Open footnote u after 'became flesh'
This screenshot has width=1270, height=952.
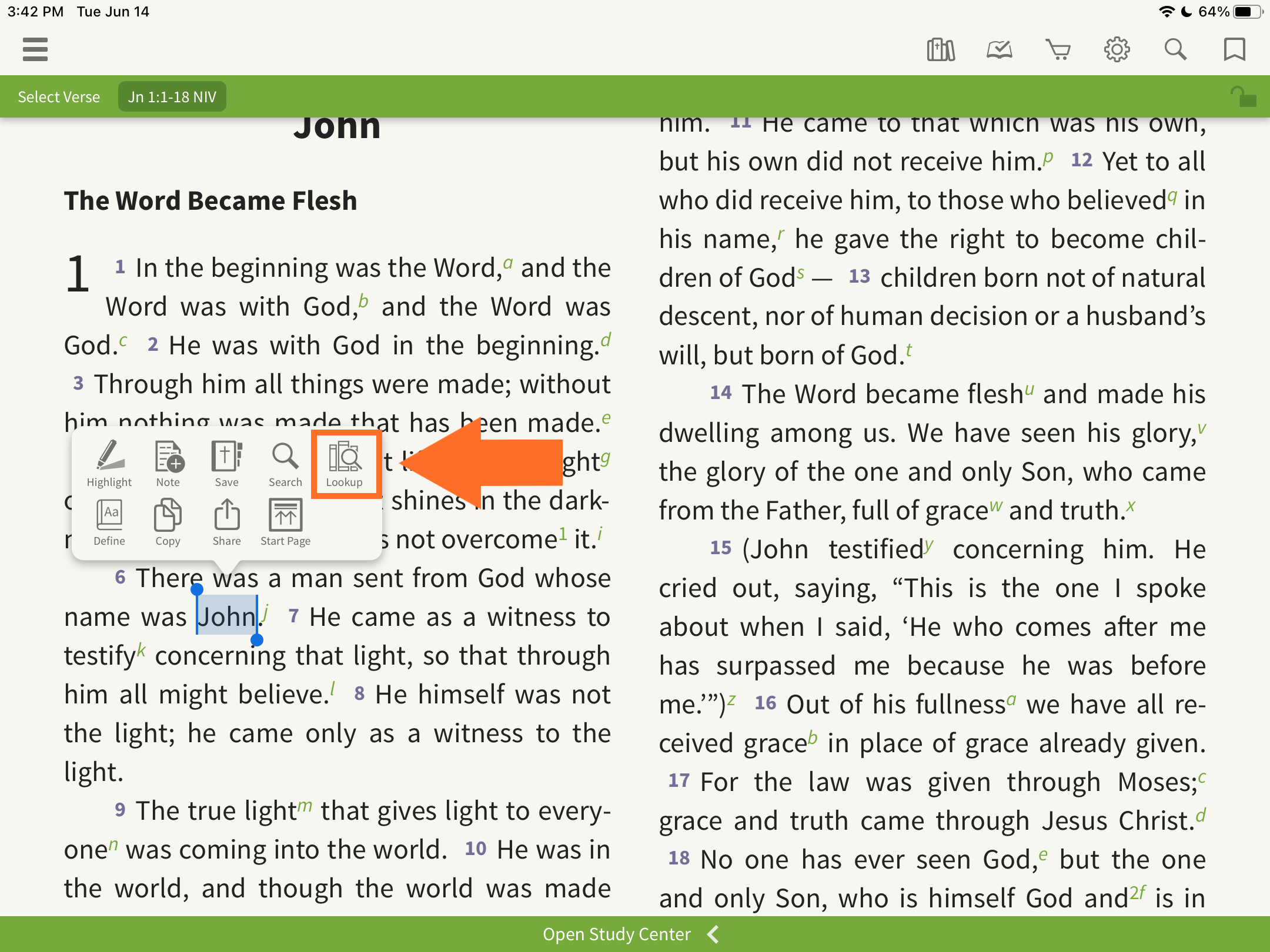click(1030, 390)
